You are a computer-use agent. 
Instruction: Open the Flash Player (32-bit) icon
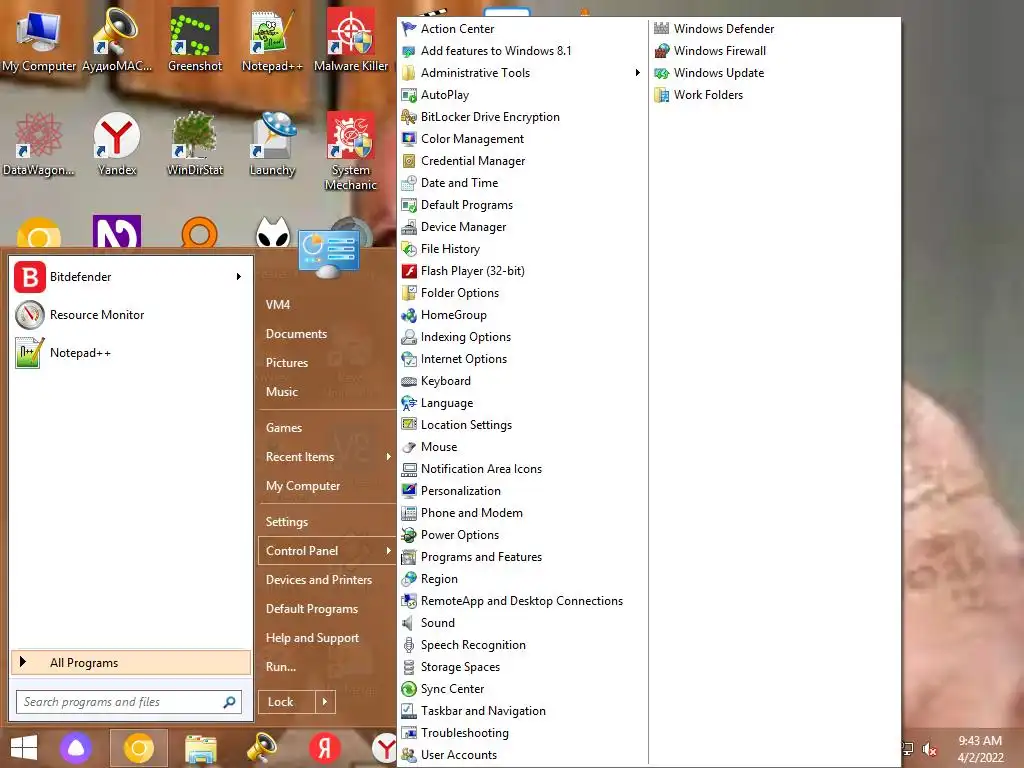409,271
